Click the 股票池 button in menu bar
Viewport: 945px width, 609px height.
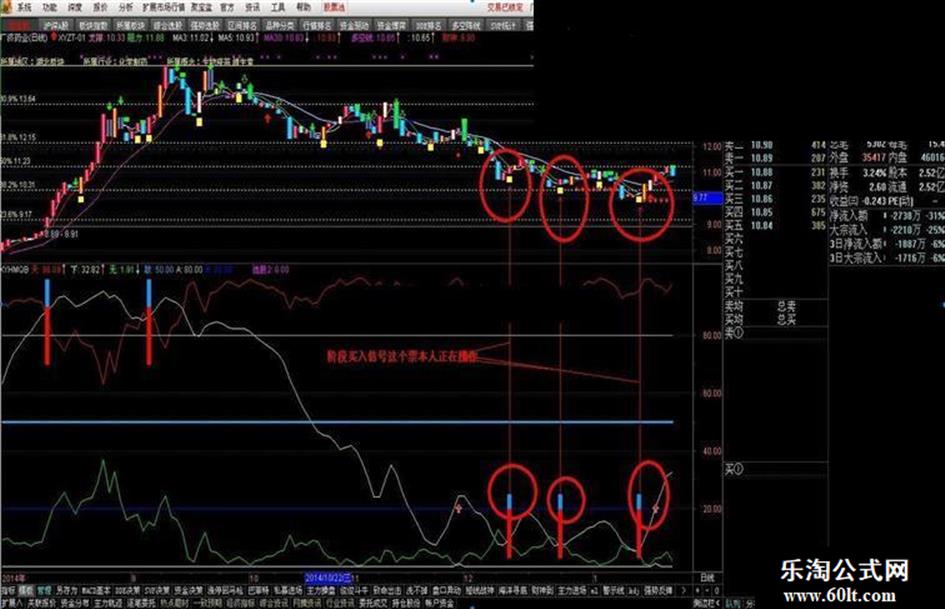point(334,8)
